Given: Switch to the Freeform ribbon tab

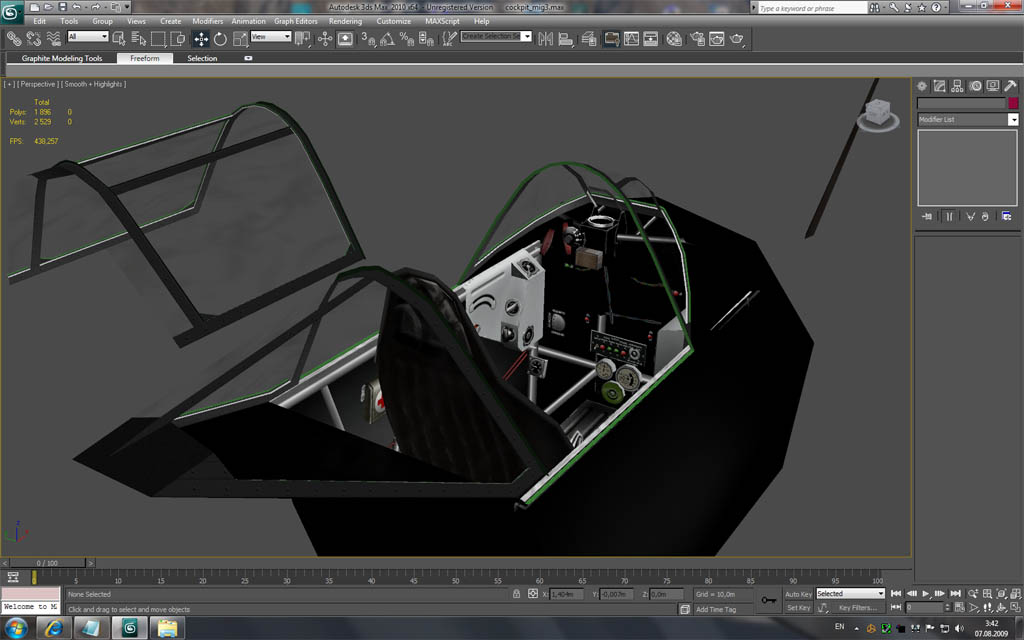Looking at the screenshot, I should tap(144, 58).
